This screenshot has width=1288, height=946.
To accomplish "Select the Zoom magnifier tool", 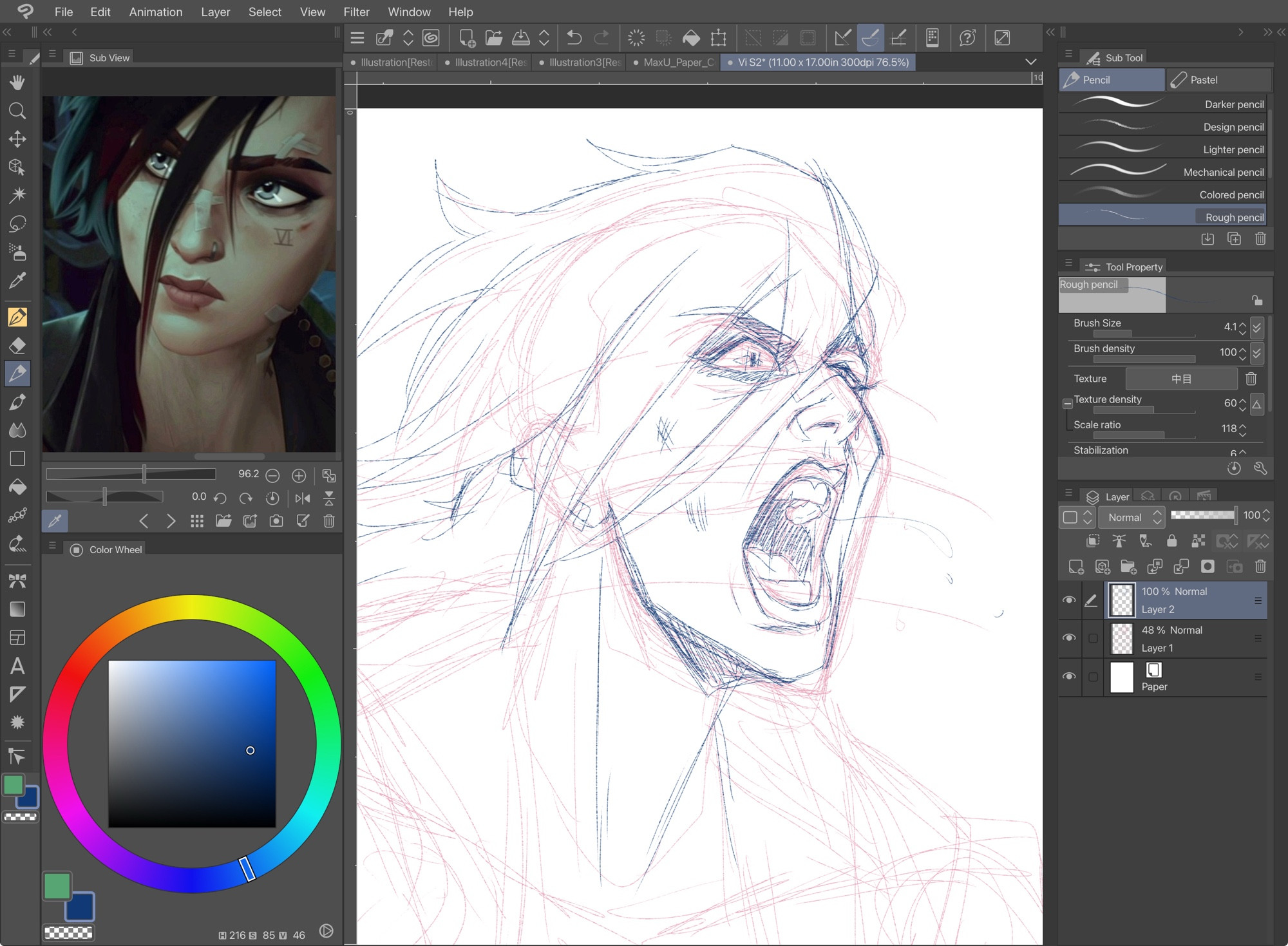I will pyautogui.click(x=17, y=111).
